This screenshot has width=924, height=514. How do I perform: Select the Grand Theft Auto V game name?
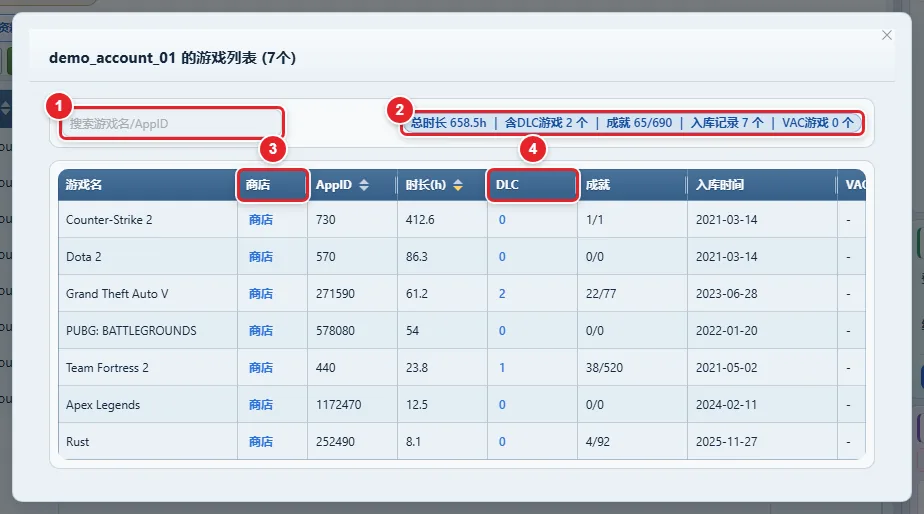click(x=117, y=294)
